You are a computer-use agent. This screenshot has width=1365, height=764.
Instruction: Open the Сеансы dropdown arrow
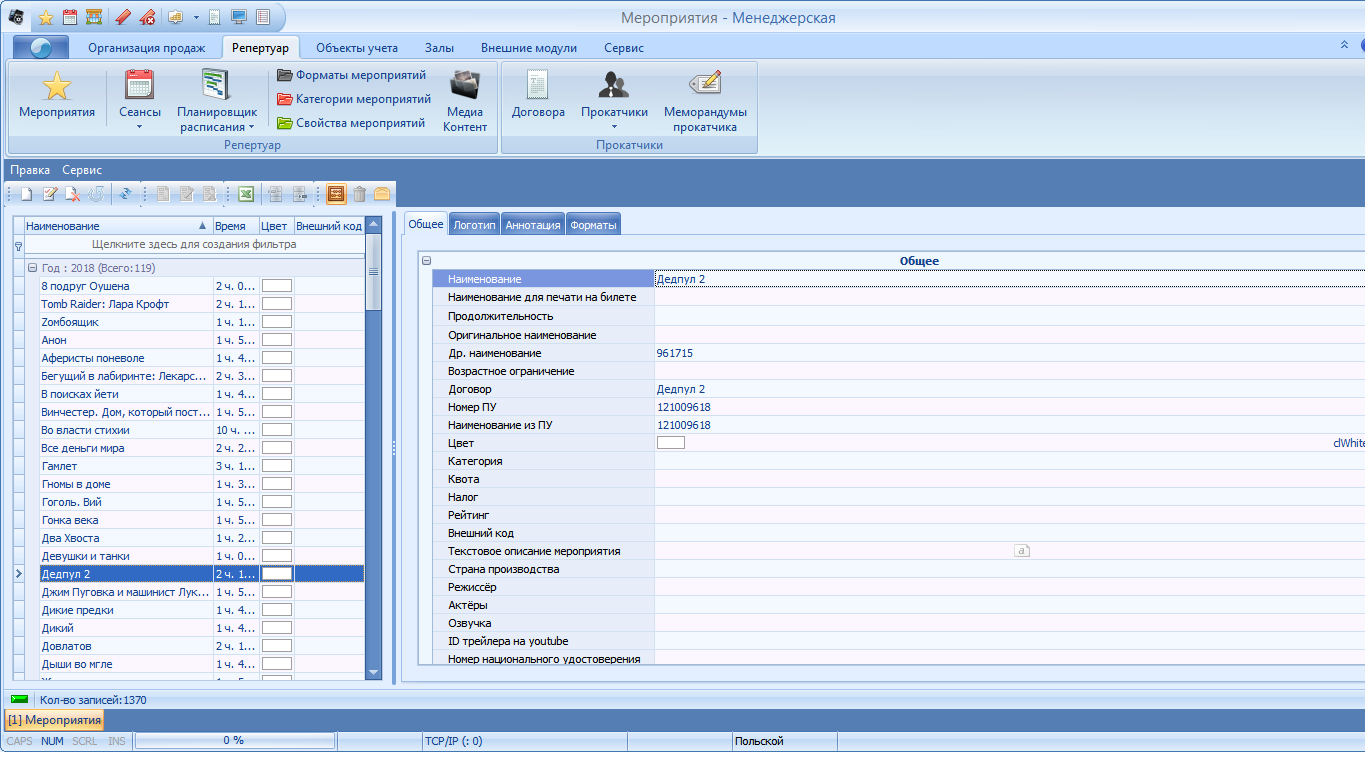pyautogui.click(x=139, y=127)
